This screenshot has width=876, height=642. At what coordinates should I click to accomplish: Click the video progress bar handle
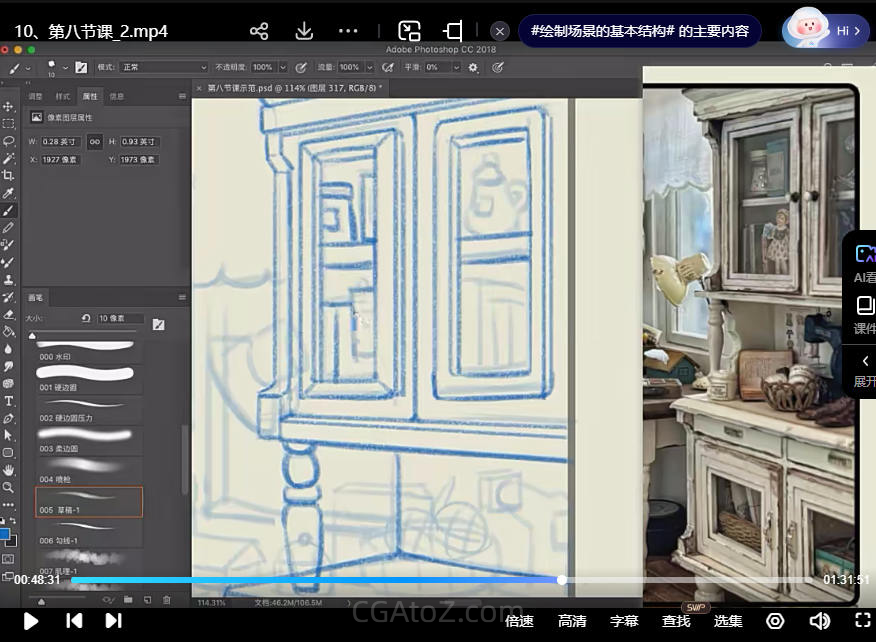click(x=562, y=580)
